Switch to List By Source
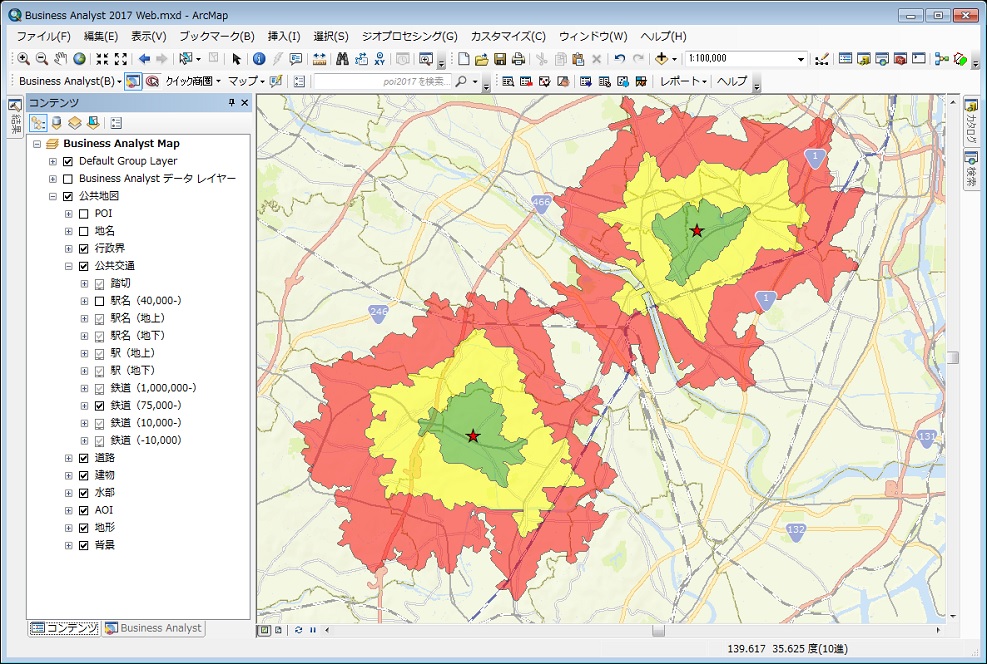Screen dimensions: 987x664 (x=57, y=123)
